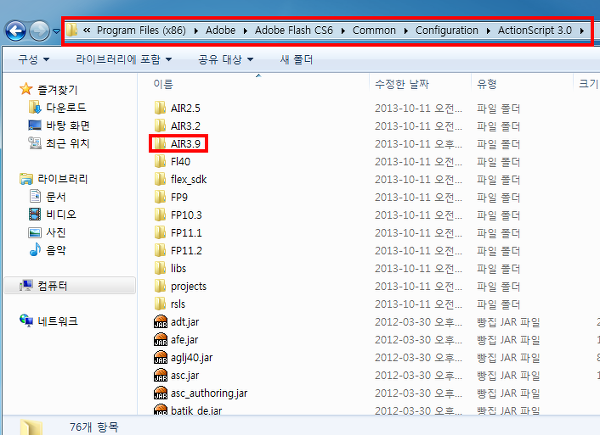
Task: Open the 공유 대상 menu
Action: 226,59
